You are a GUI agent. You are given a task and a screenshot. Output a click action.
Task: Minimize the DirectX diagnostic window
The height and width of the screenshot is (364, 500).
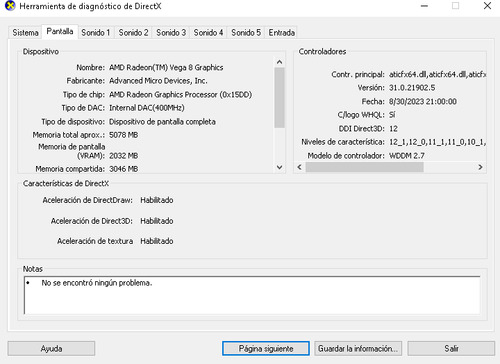point(424,6)
